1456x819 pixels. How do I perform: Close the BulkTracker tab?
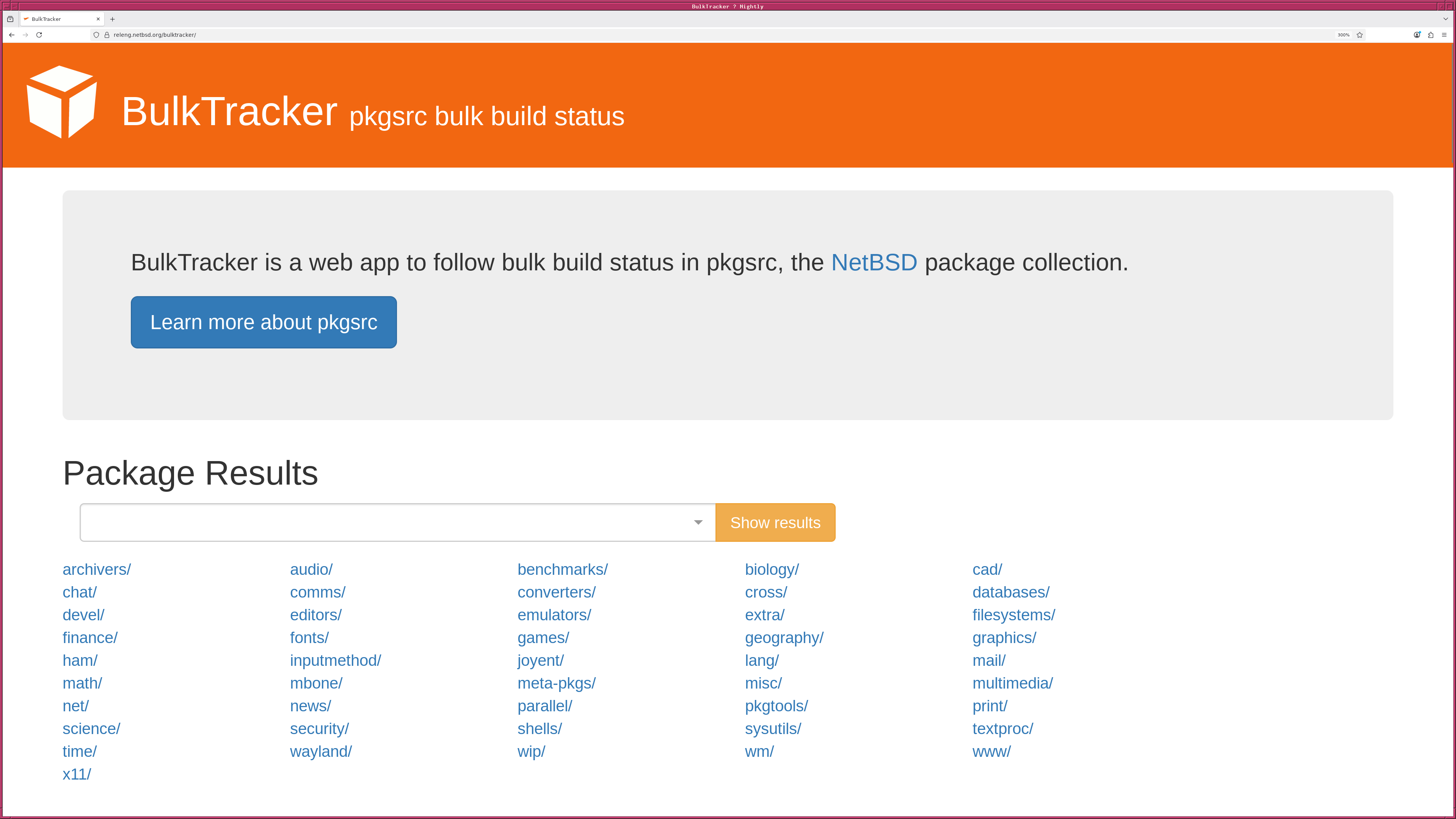click(x=98, y=19)
